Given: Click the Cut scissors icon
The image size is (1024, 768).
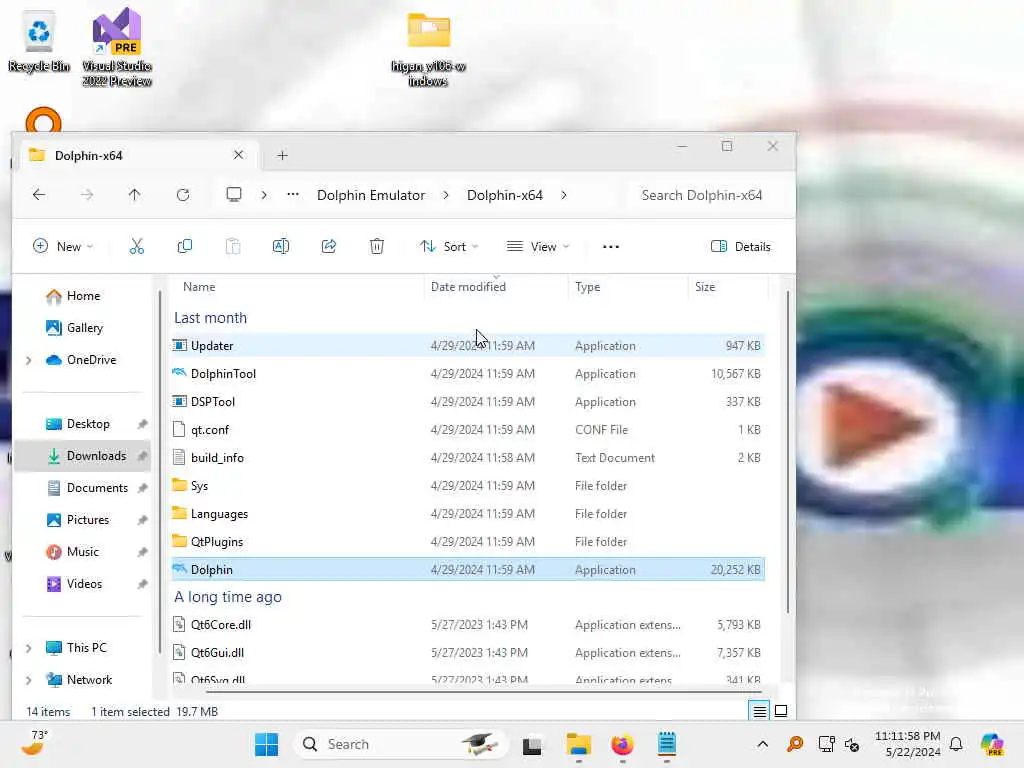Looking at the screenshot, I should [136, 246].
